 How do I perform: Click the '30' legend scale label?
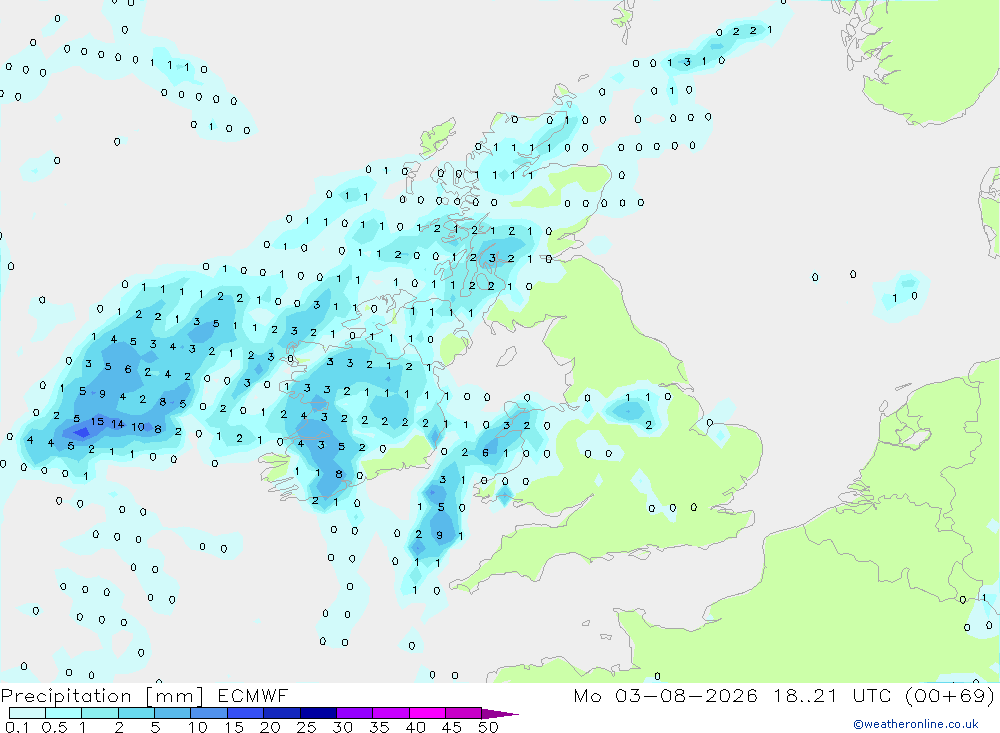pyautogui.click(x=342, y=727)
